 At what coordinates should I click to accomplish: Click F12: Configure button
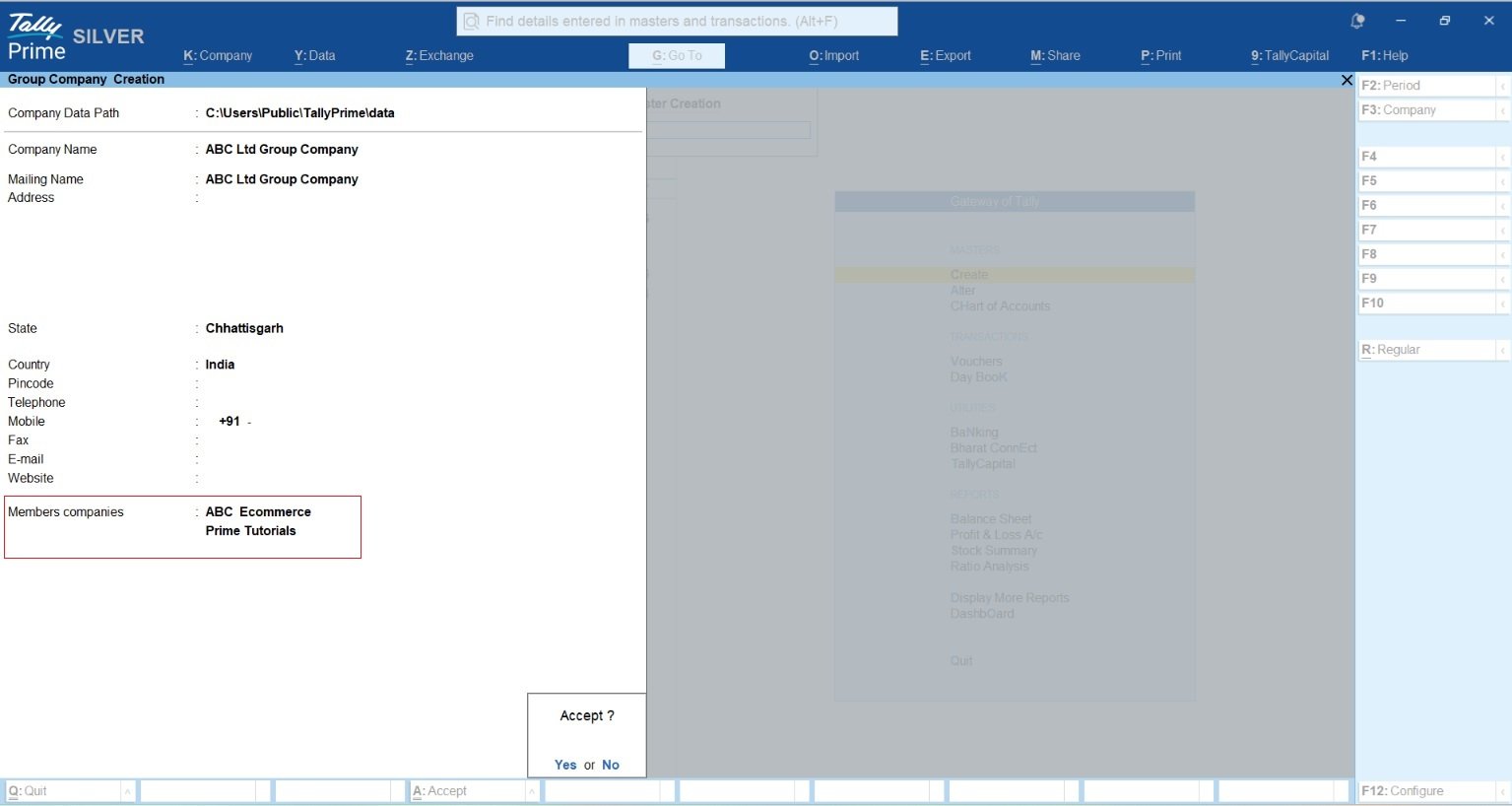point(1426,791)
